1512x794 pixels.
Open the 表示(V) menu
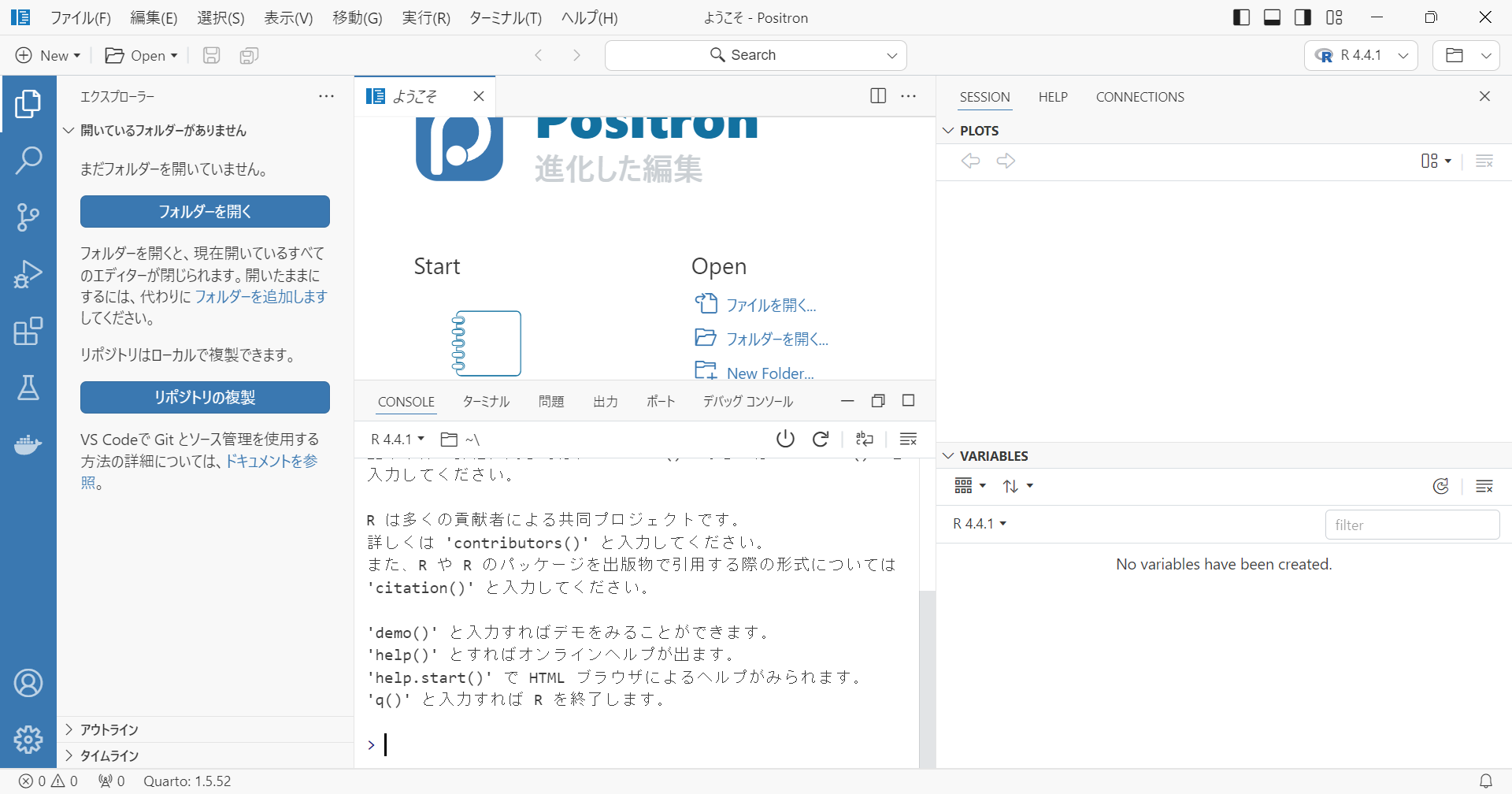[x=288, y=17]
